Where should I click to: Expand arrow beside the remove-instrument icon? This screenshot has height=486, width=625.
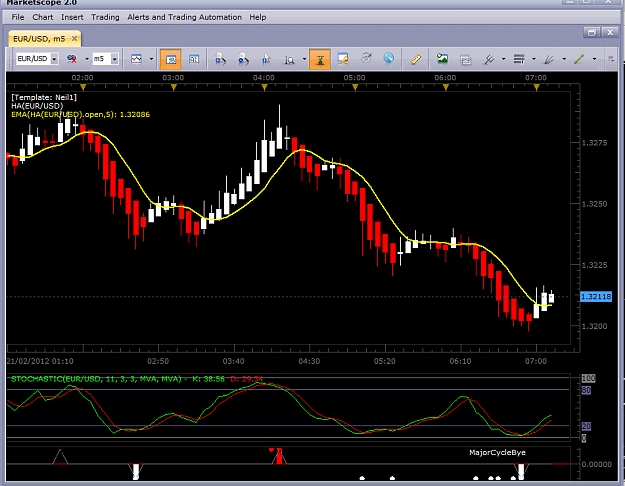point(87,59)
